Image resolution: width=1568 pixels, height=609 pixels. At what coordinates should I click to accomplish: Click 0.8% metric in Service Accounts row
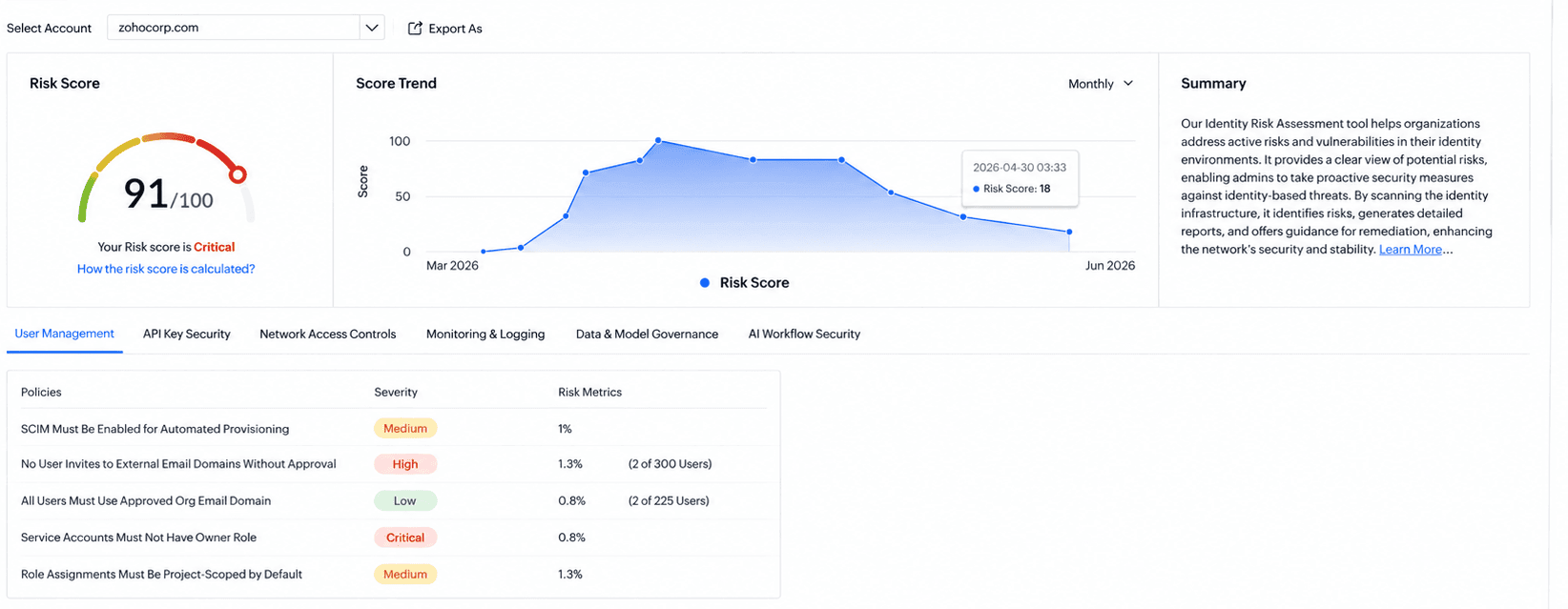(x=571, y=538)
